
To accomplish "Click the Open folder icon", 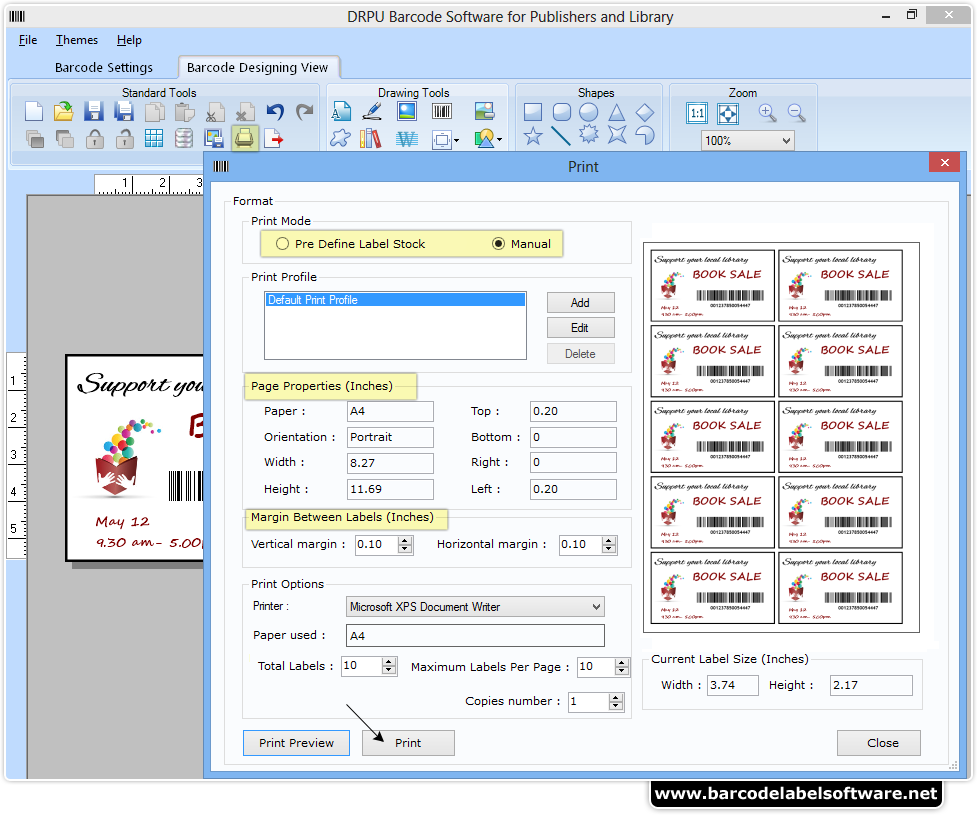I will [63, 112].
